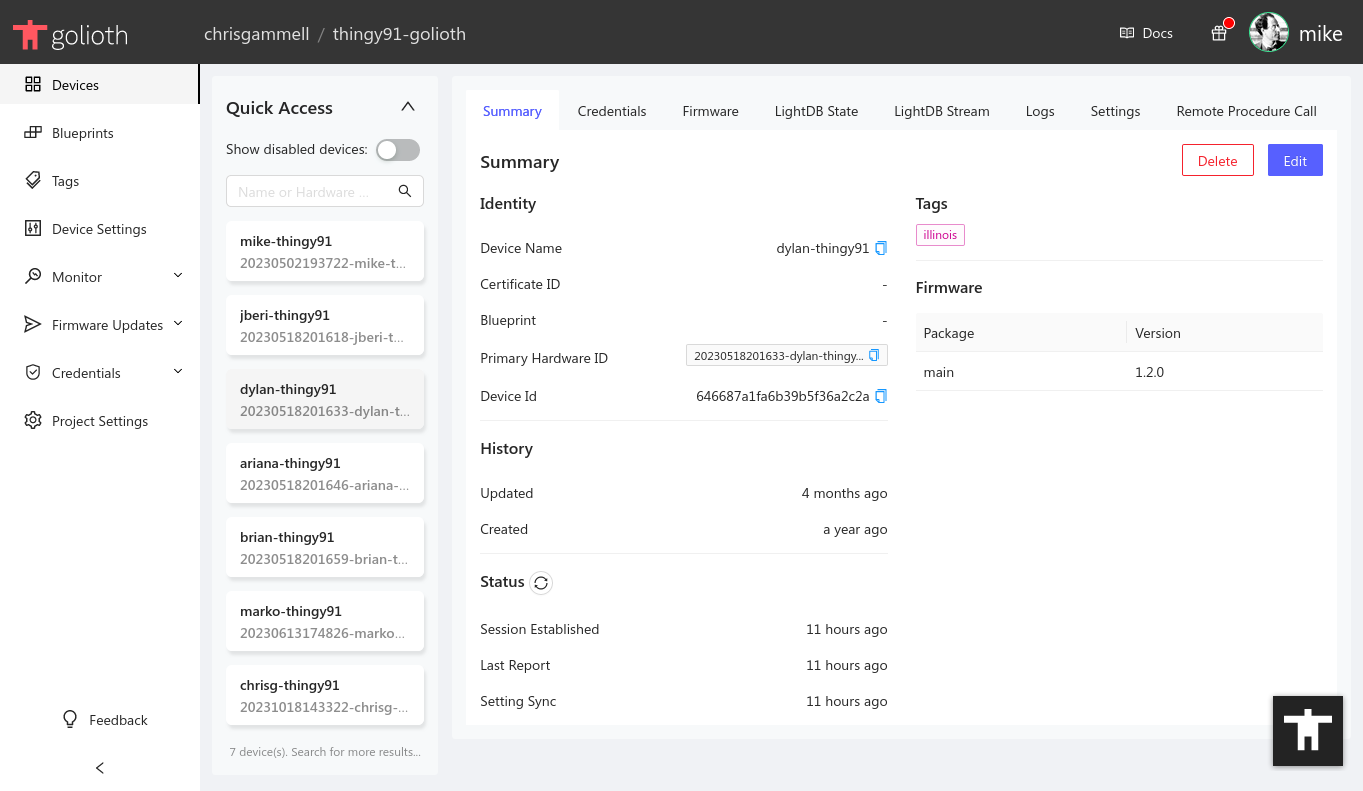Refresh the device Status section

541,583
